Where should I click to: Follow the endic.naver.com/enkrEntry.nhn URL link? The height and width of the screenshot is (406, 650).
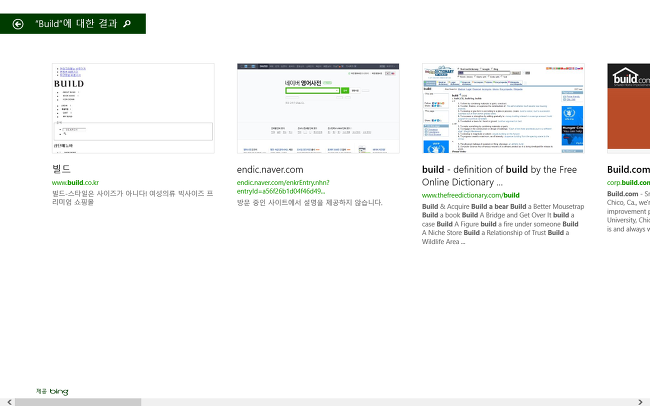[x=283, y=187]
